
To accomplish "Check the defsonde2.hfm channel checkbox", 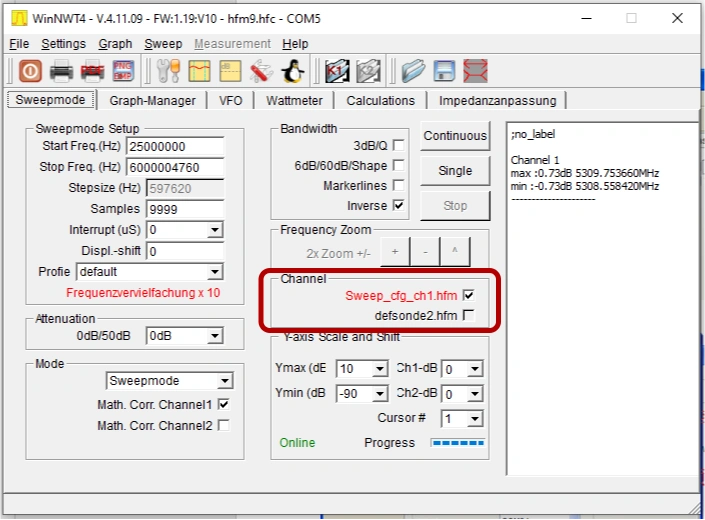I will click(469, 316).
